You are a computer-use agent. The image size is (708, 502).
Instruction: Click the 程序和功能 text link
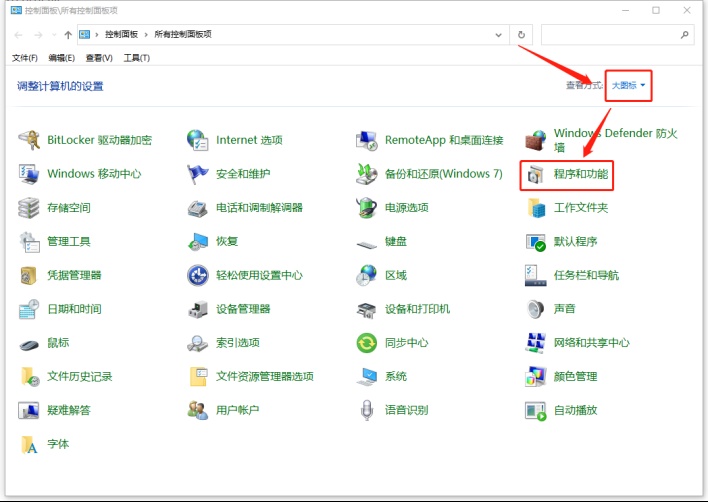tap(581, 174)
